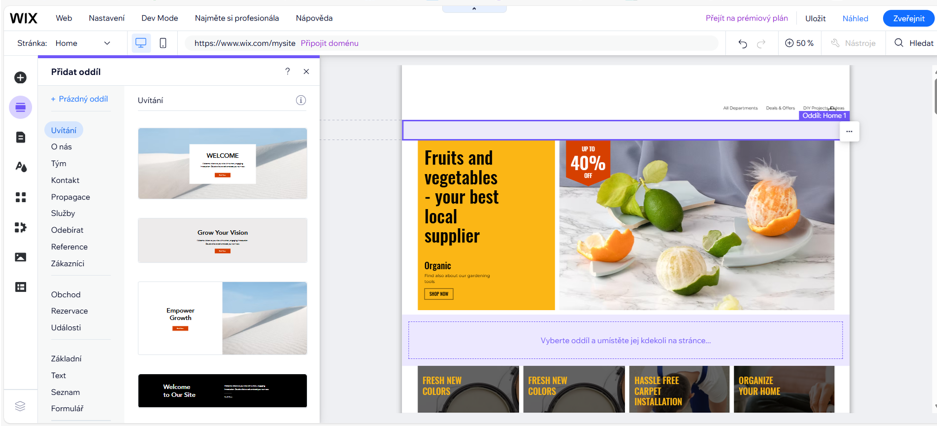Image resolution: width=937 pixels, height=426 pixels.
Task: Click the Připojit doménu link
Action: 329,44
